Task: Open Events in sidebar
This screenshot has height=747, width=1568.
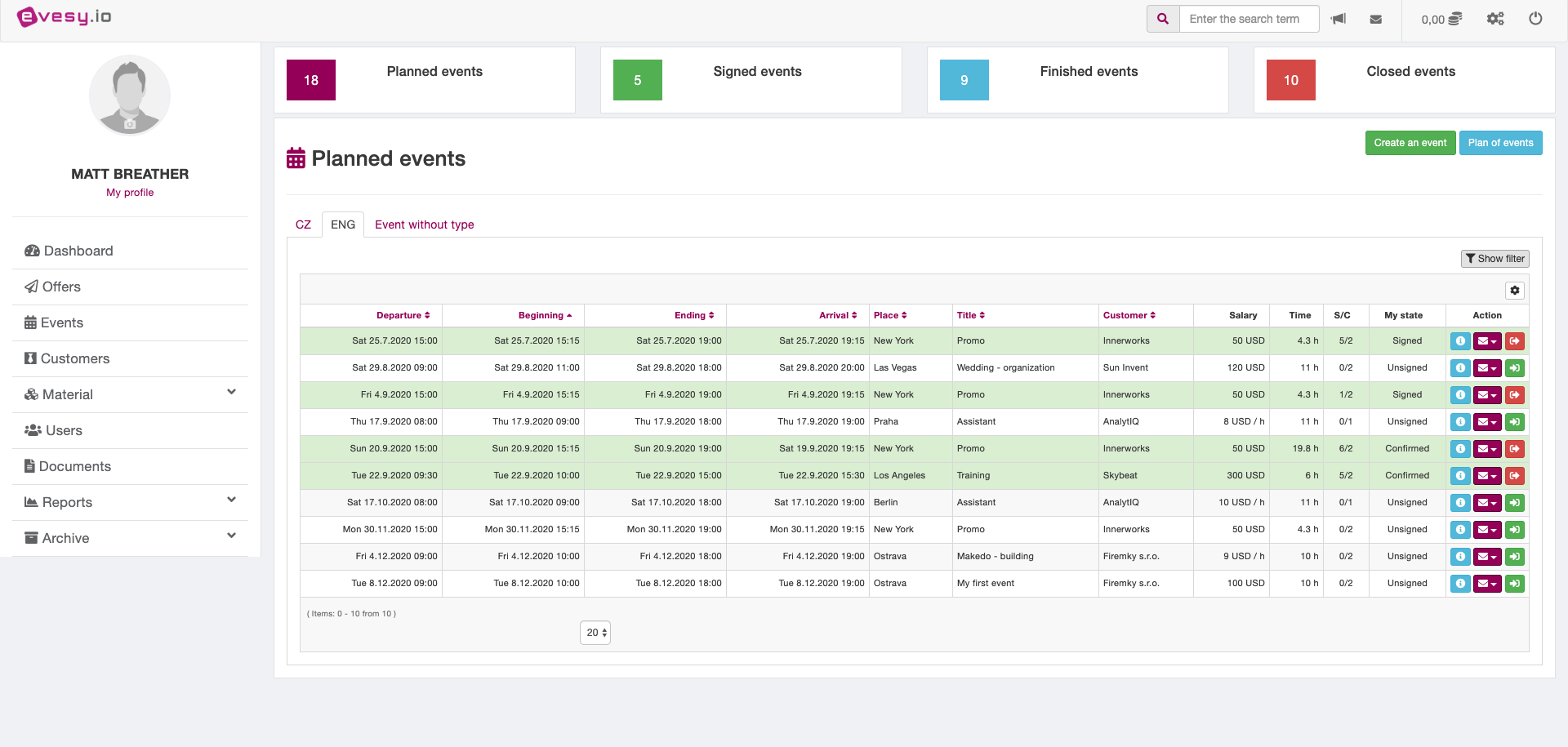Action: tap(131, 323)
